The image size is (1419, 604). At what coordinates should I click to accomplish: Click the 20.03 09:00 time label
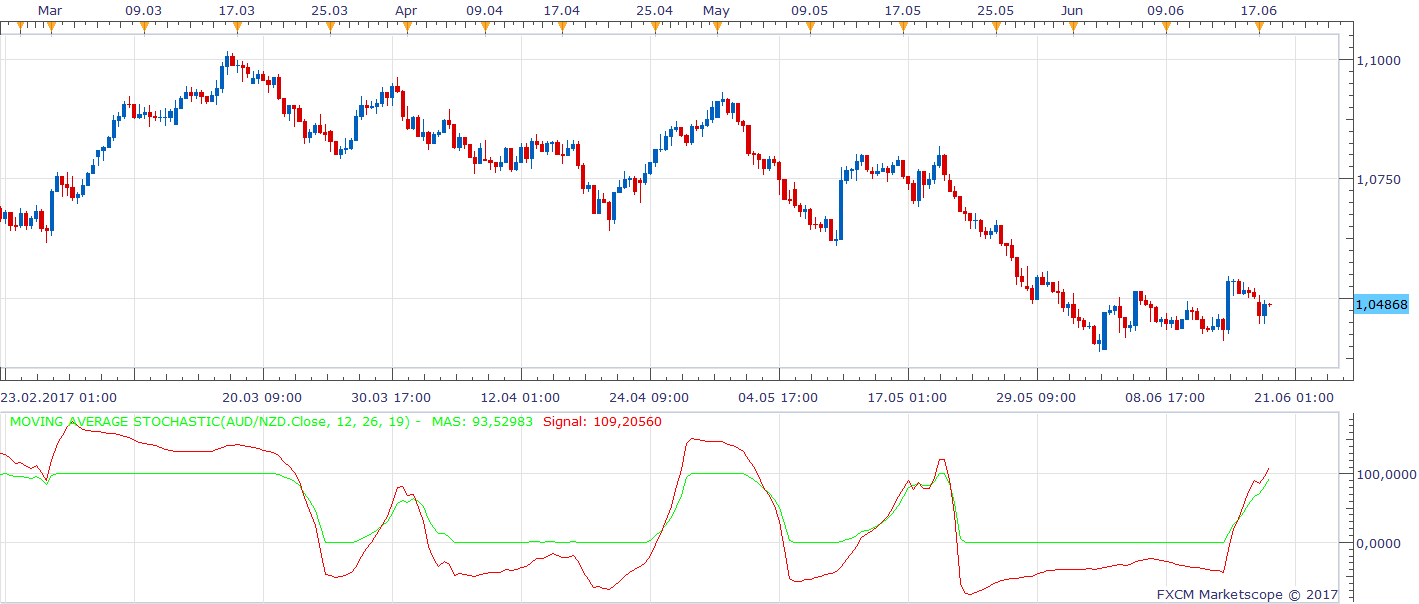click(x=262, y=397)
